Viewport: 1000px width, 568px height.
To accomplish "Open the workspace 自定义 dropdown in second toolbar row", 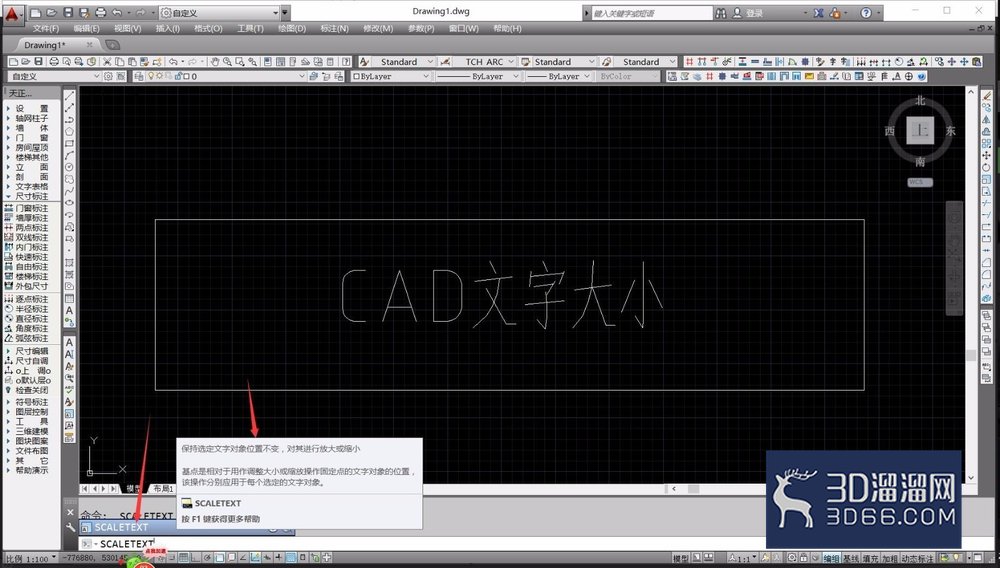I will pos(54,76).
